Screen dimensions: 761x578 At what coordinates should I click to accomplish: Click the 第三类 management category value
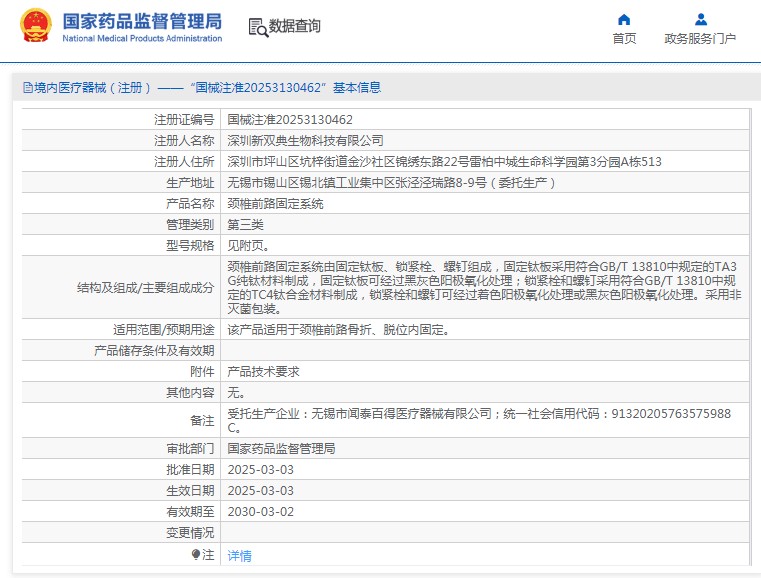(x=246, y=224)
